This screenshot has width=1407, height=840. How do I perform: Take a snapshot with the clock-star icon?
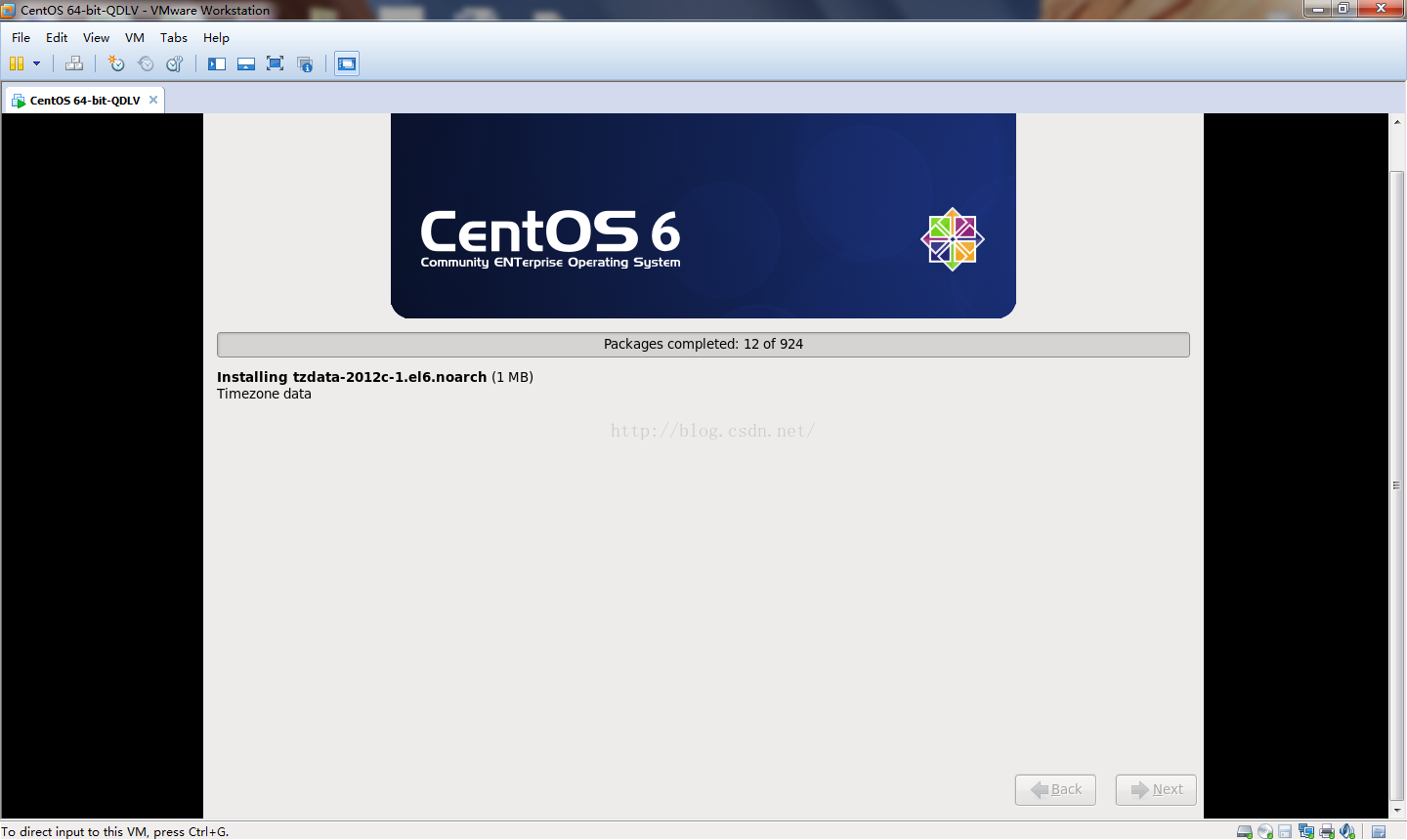[x=116, y=63]
